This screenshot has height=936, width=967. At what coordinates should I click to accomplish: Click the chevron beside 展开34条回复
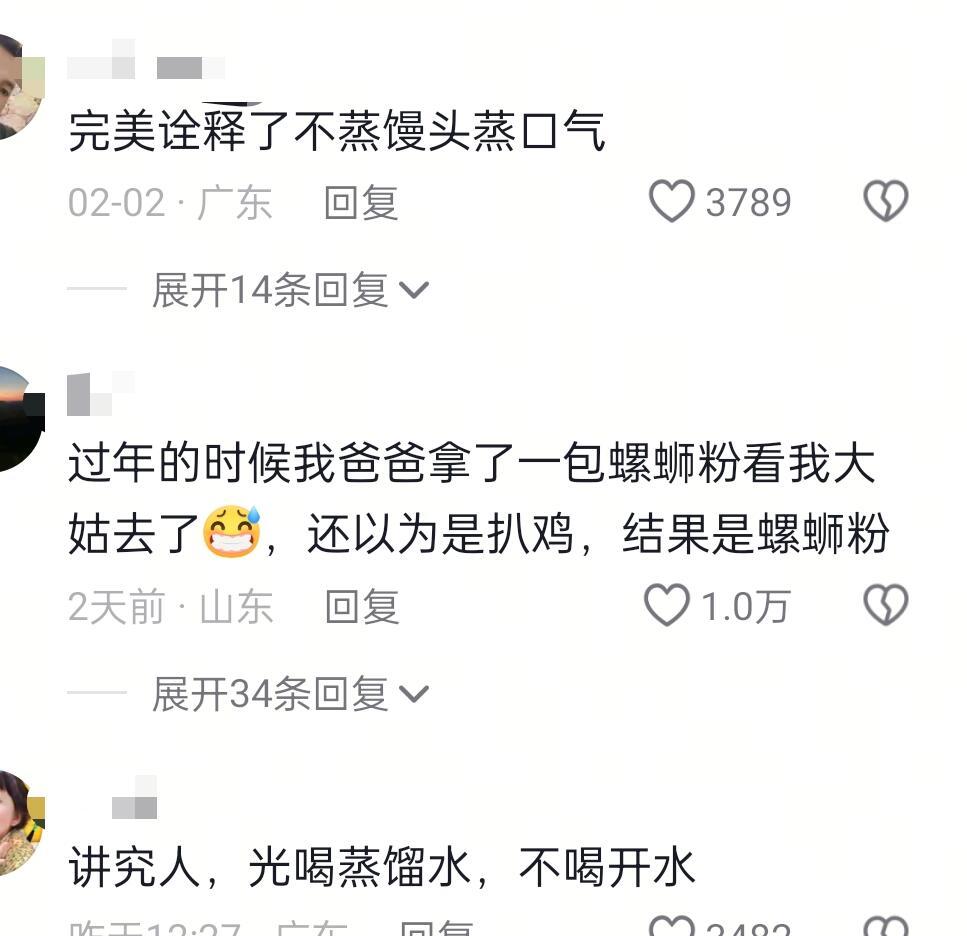[413, 694]
